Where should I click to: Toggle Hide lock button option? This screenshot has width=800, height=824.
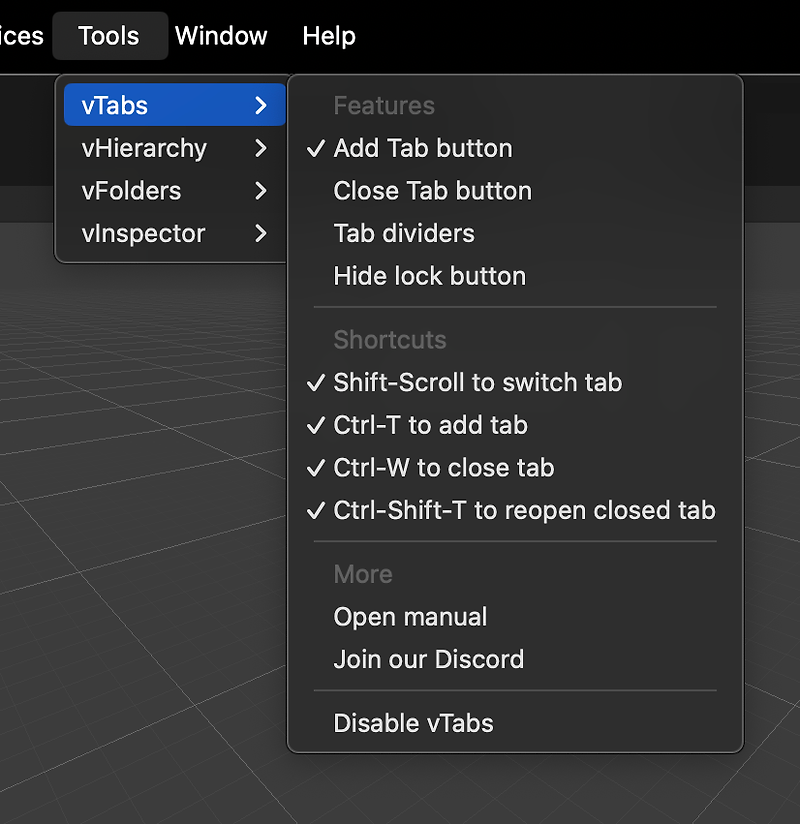[515, 276]
